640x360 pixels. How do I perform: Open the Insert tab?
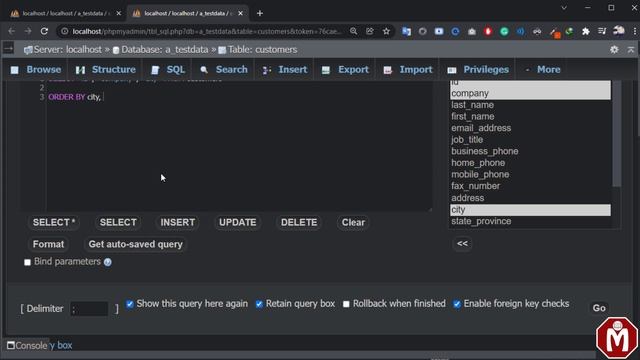(285, 69)
